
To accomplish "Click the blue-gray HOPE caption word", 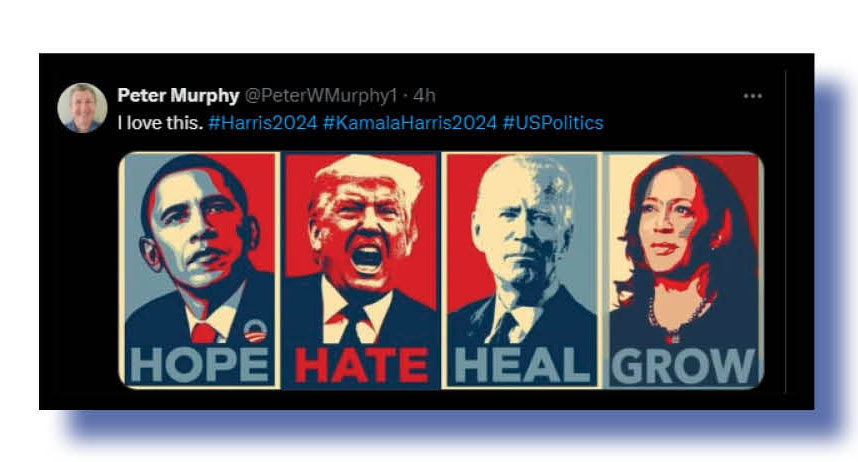I will tap(200, 366).
